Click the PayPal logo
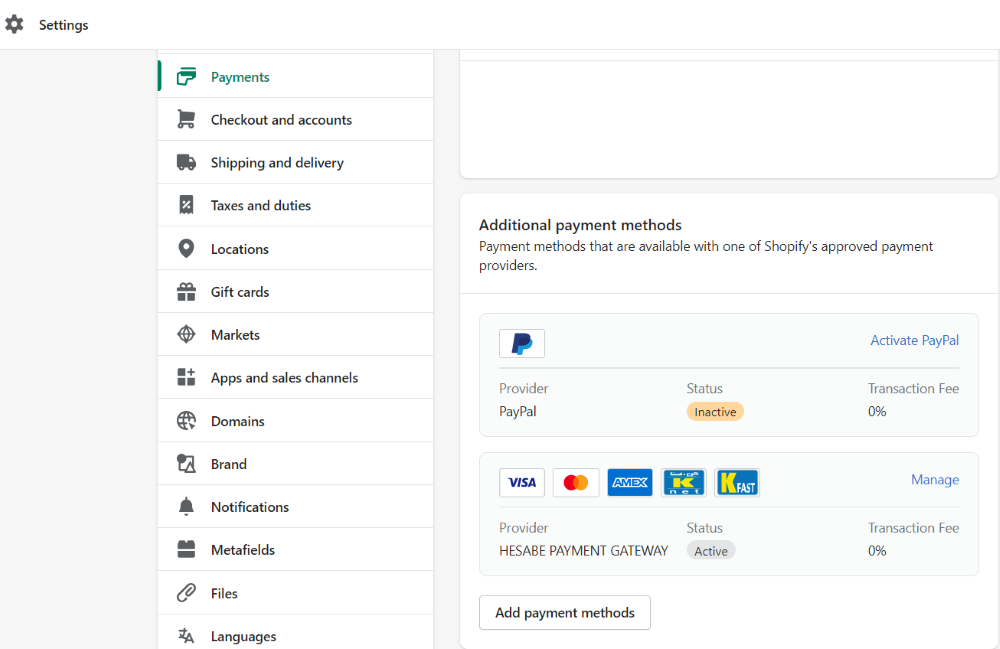Screen dimensions: 1000x649 522,344
